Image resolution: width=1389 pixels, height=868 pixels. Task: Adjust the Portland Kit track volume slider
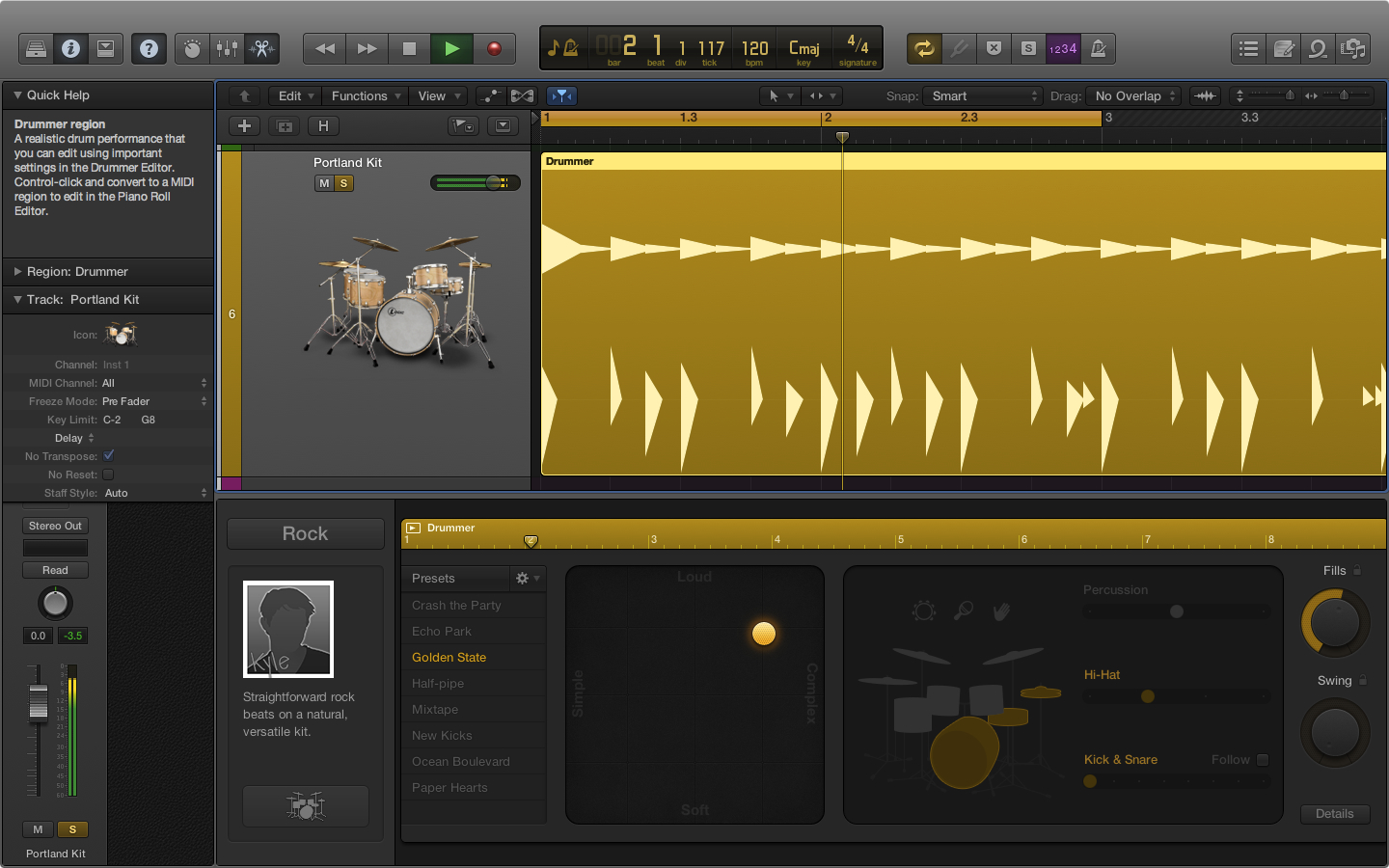476,182
